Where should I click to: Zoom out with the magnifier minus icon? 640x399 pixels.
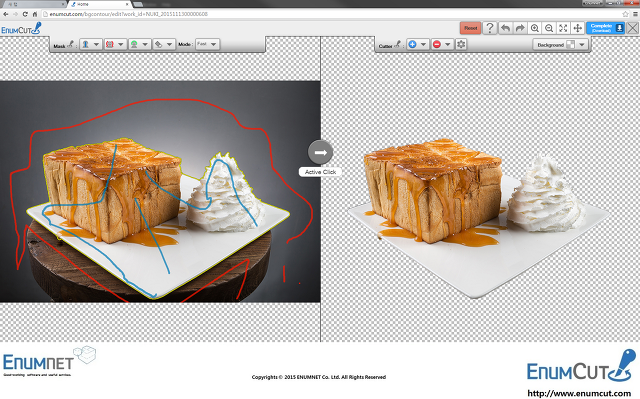(x=549, y=28)
